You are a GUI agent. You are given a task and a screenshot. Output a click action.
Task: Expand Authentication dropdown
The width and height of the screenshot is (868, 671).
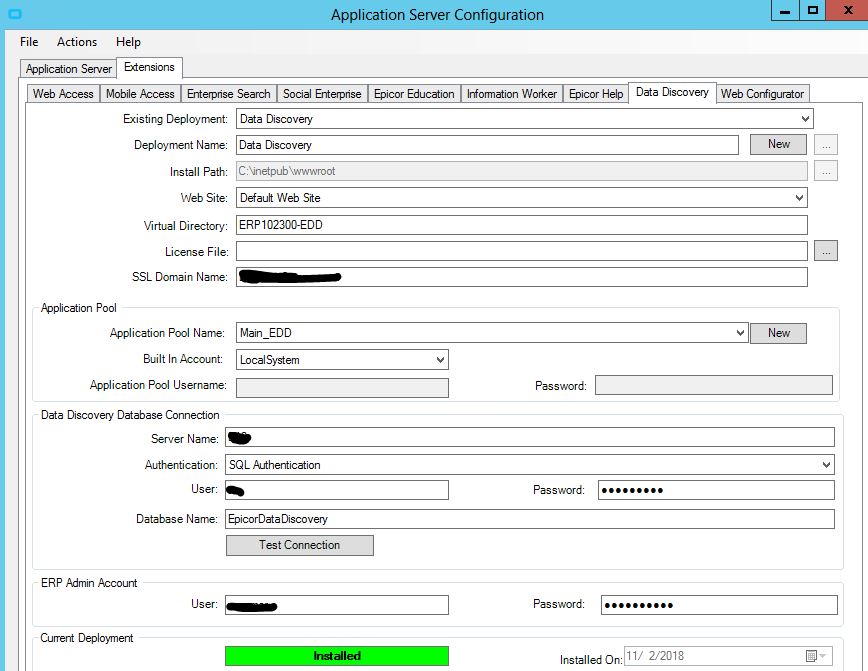(826, 464)
